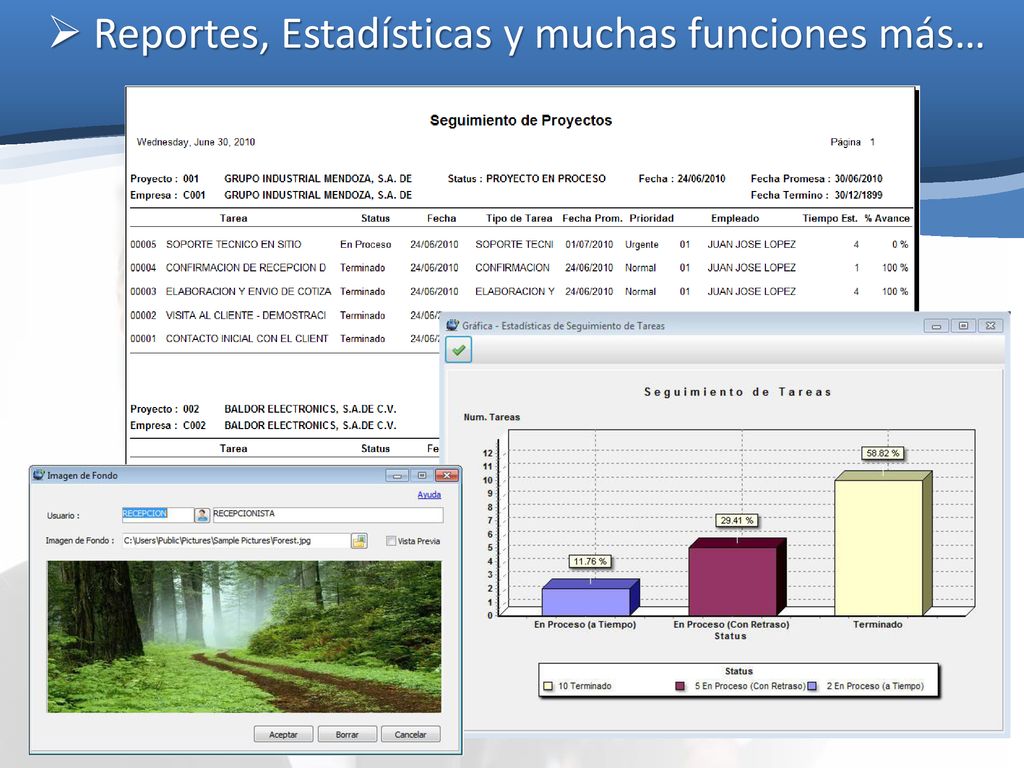The image size is (1024, 768).
Task: Click the Fecha Promesa 30/06/2010 value
Action: 858,178
